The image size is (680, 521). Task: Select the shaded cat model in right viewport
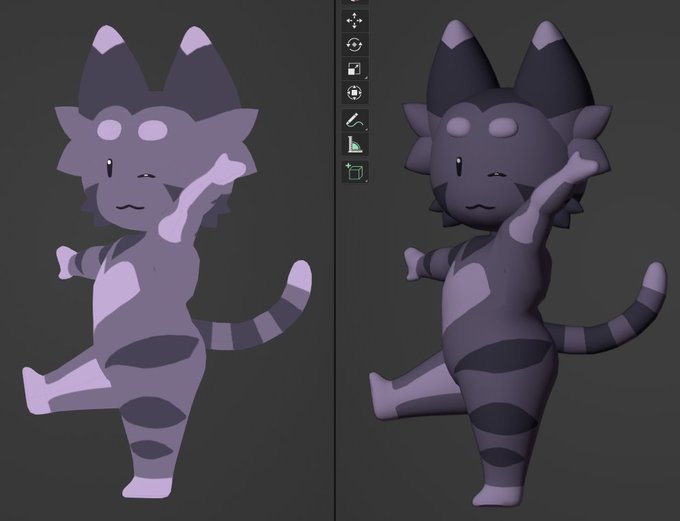(x=517, y=263)
